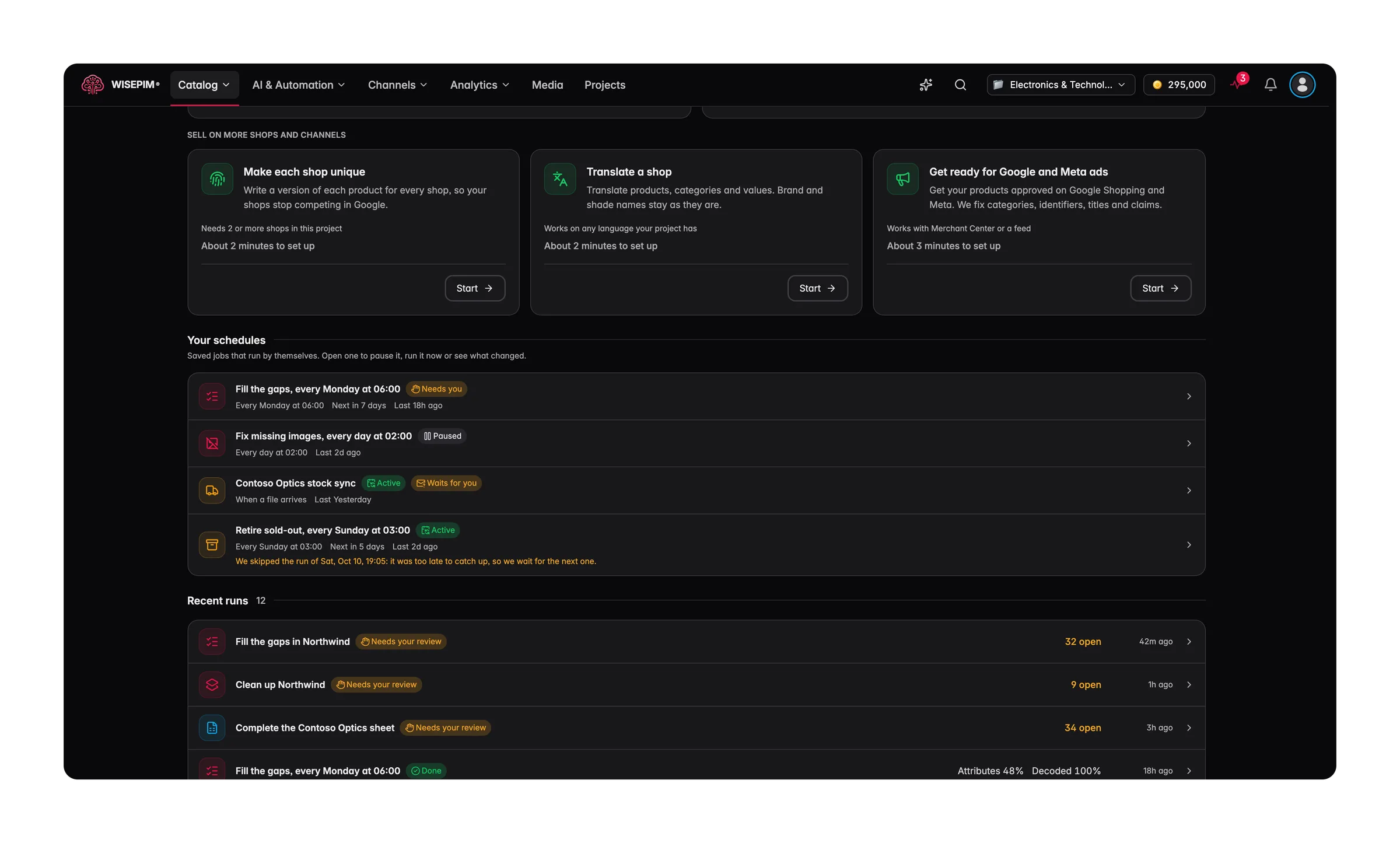Expand the AI & Automation menu
This screenshot has width=1400, height=843.
299,85
